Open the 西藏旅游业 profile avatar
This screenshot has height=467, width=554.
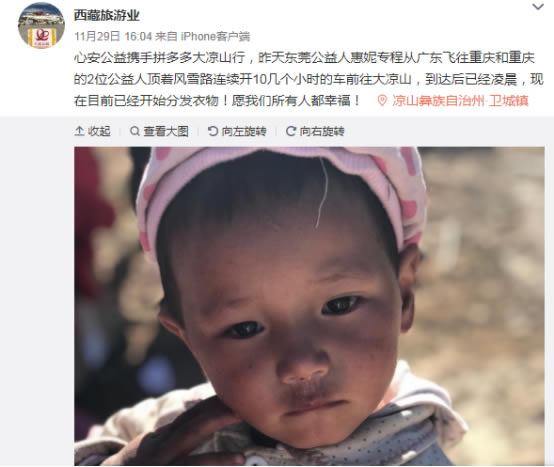41,25
